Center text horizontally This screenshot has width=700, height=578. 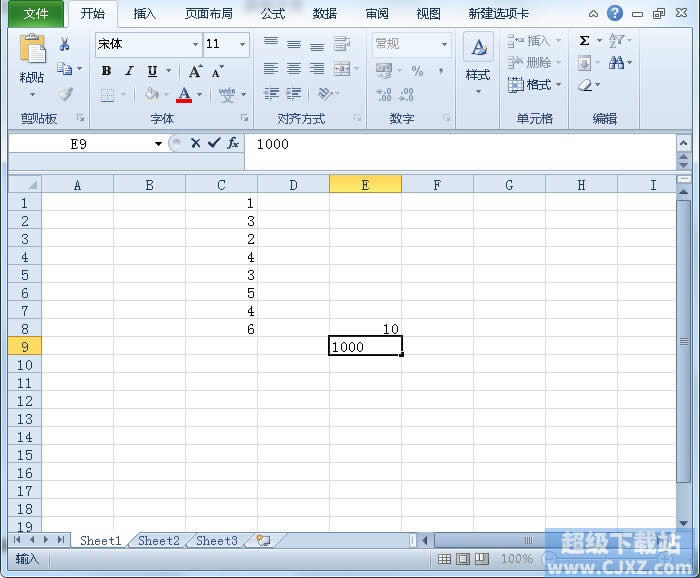click(x=294, y=69)
